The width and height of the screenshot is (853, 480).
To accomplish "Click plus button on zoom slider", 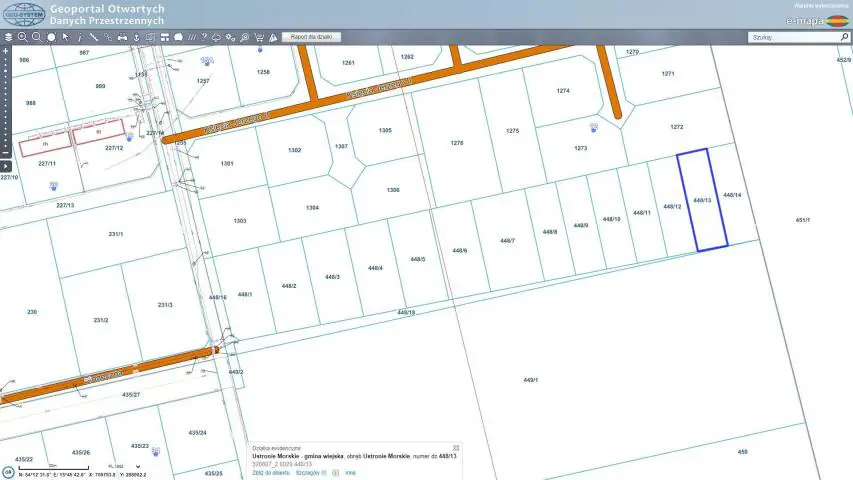I will tap(6, 50).
